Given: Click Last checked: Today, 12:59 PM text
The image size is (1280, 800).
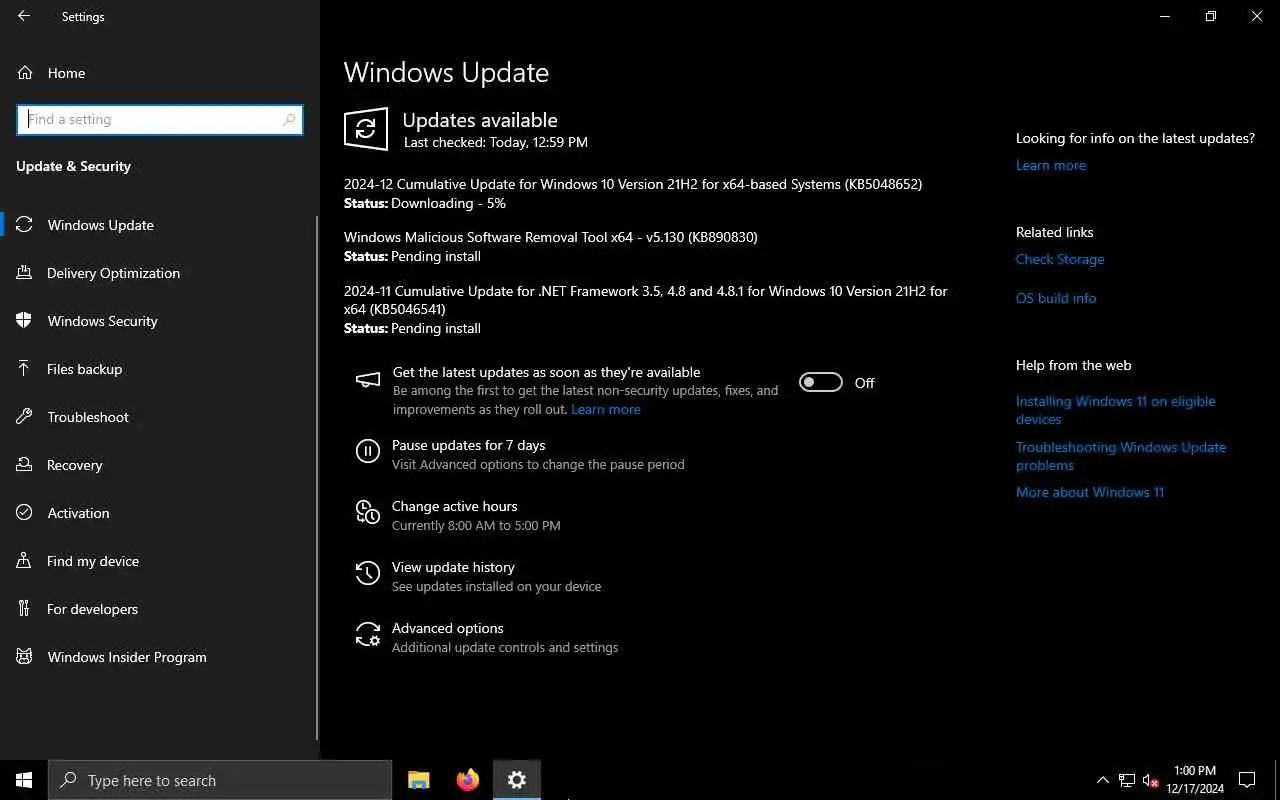Looking at the screenshot, I should point(496,142).
